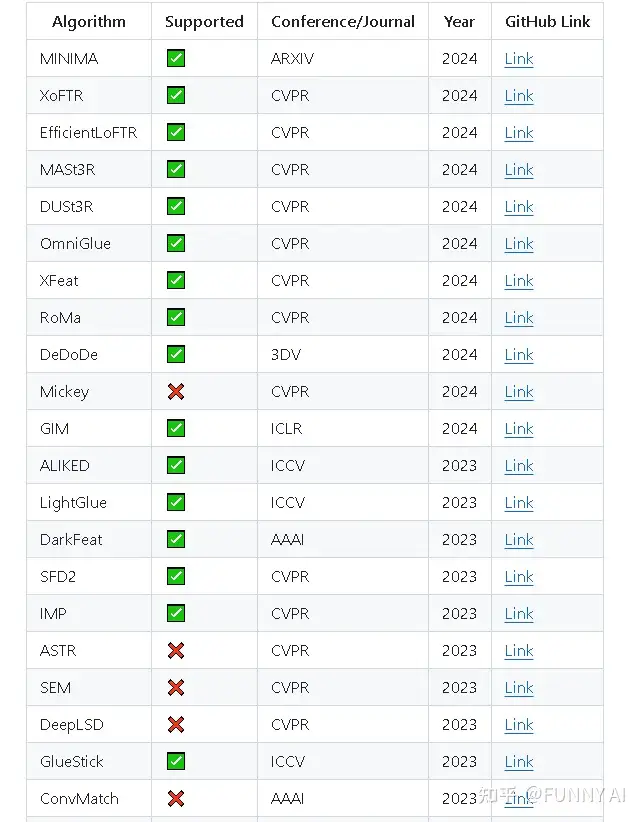Click the XoFTR supported checkmark
This screenshot has width=643, height=822.
[x=176, y=96]
